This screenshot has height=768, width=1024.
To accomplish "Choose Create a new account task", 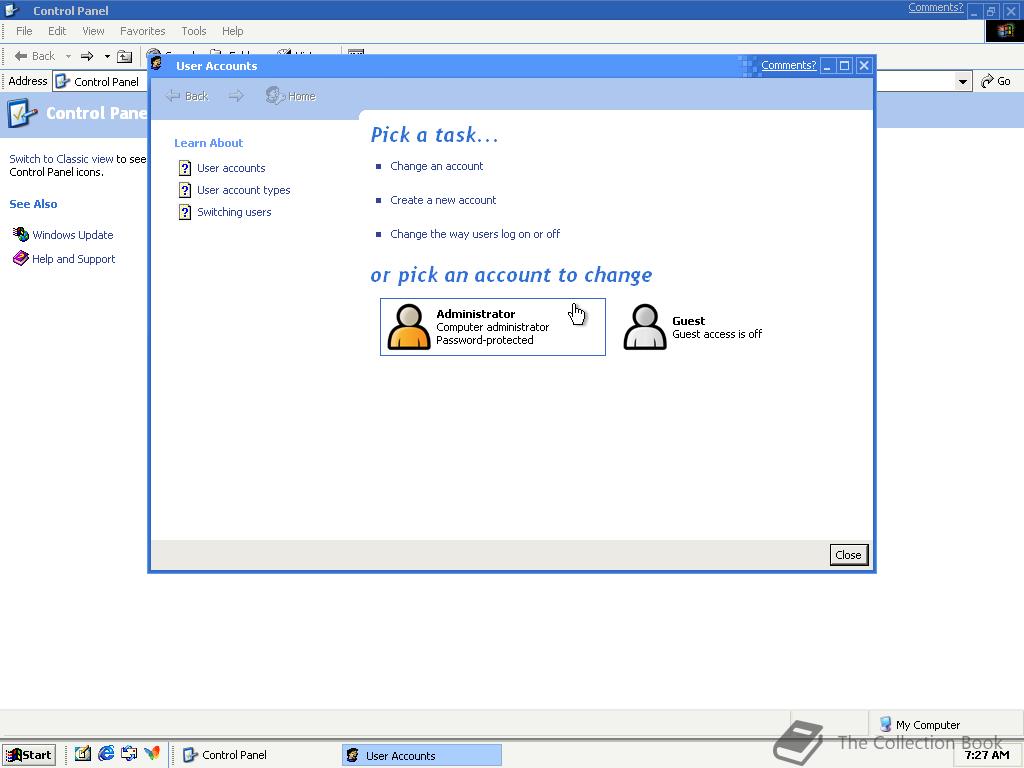I will click(x=443, y=200).
